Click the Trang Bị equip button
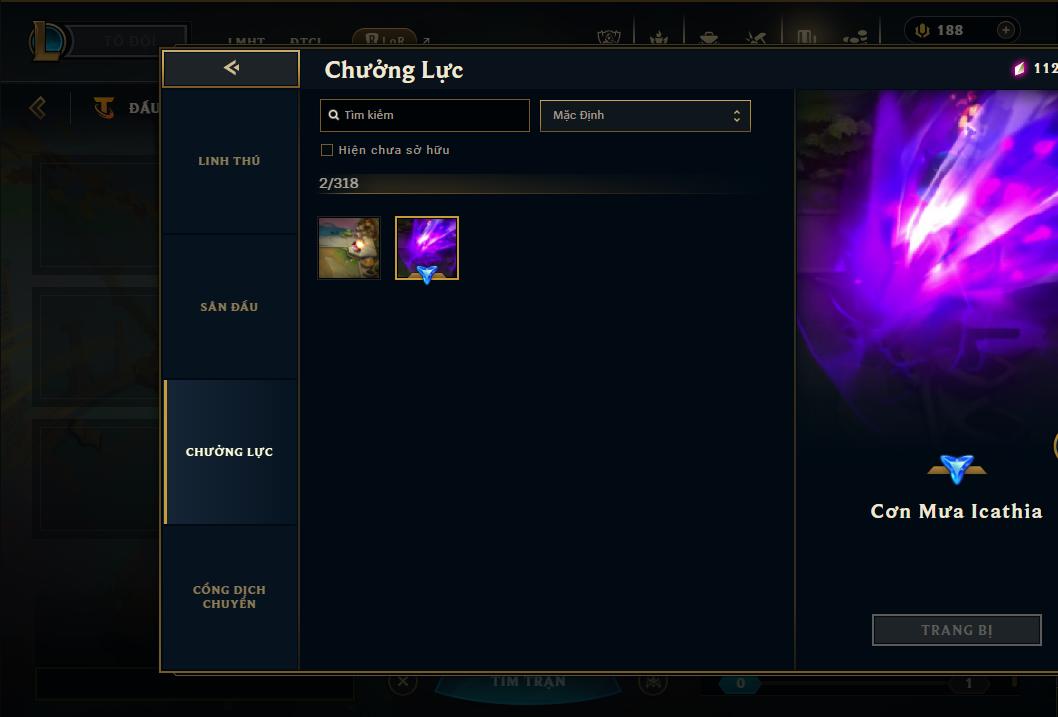The width and height of the screenshot is (1058, 717). click(x=956, y=630)
